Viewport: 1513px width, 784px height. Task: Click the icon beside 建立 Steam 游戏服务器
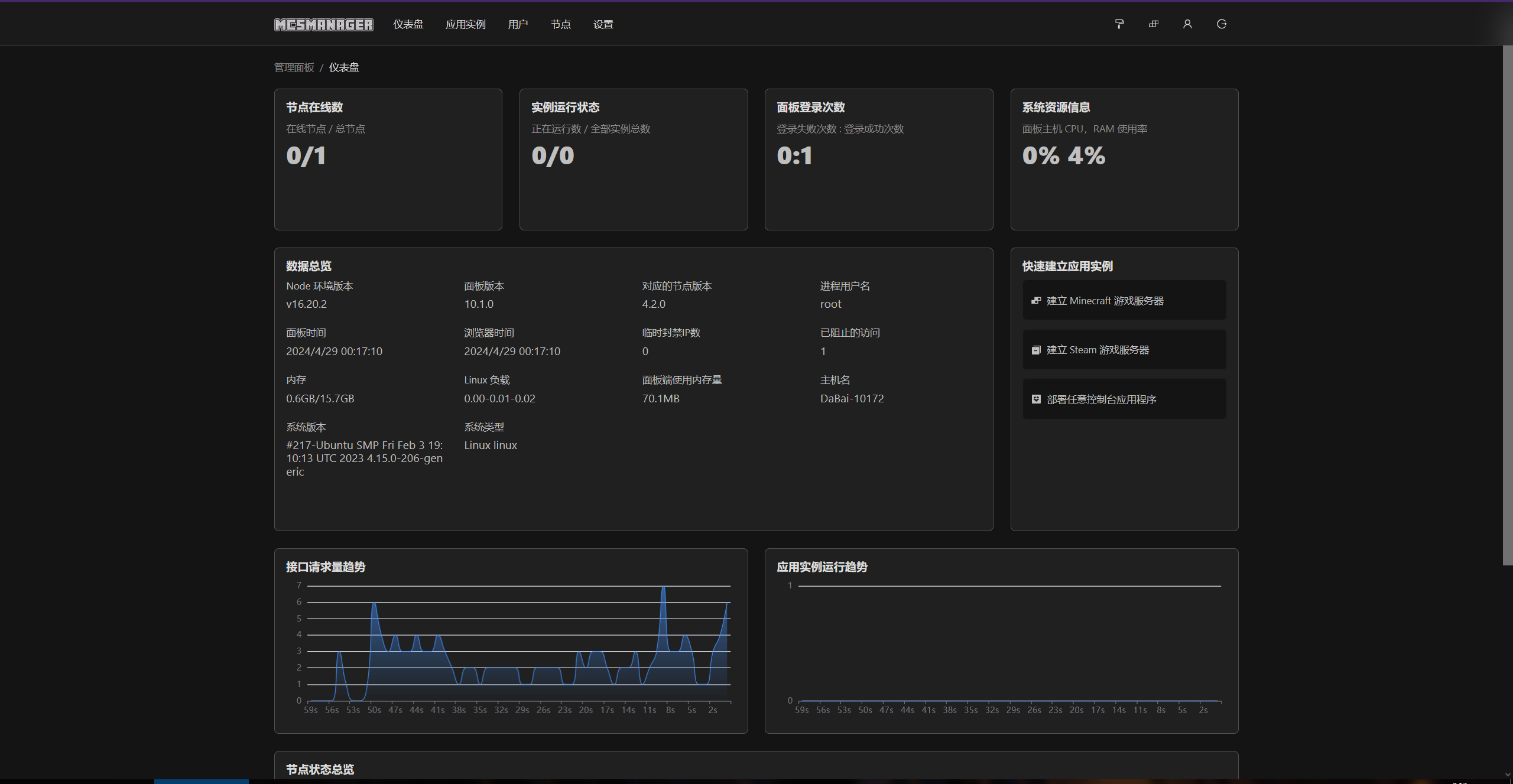pyautogui.click(x=1036, y=350)
